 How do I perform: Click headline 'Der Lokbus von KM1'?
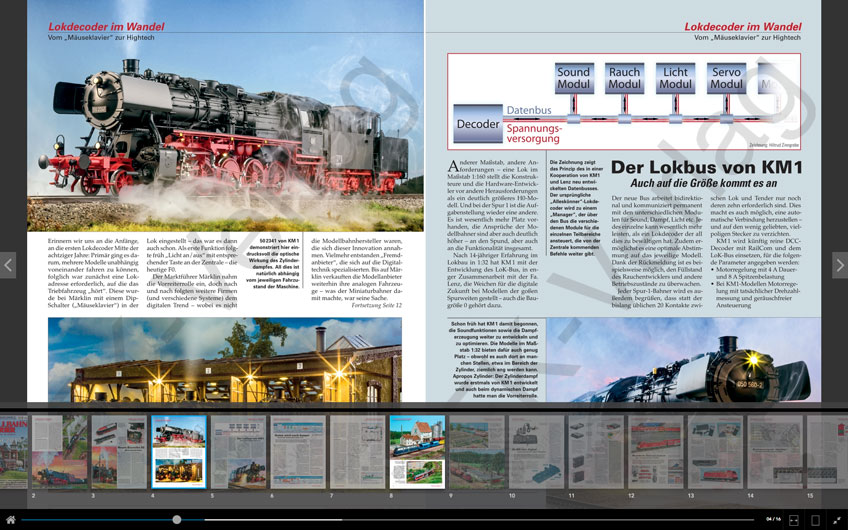coord(706,167)
